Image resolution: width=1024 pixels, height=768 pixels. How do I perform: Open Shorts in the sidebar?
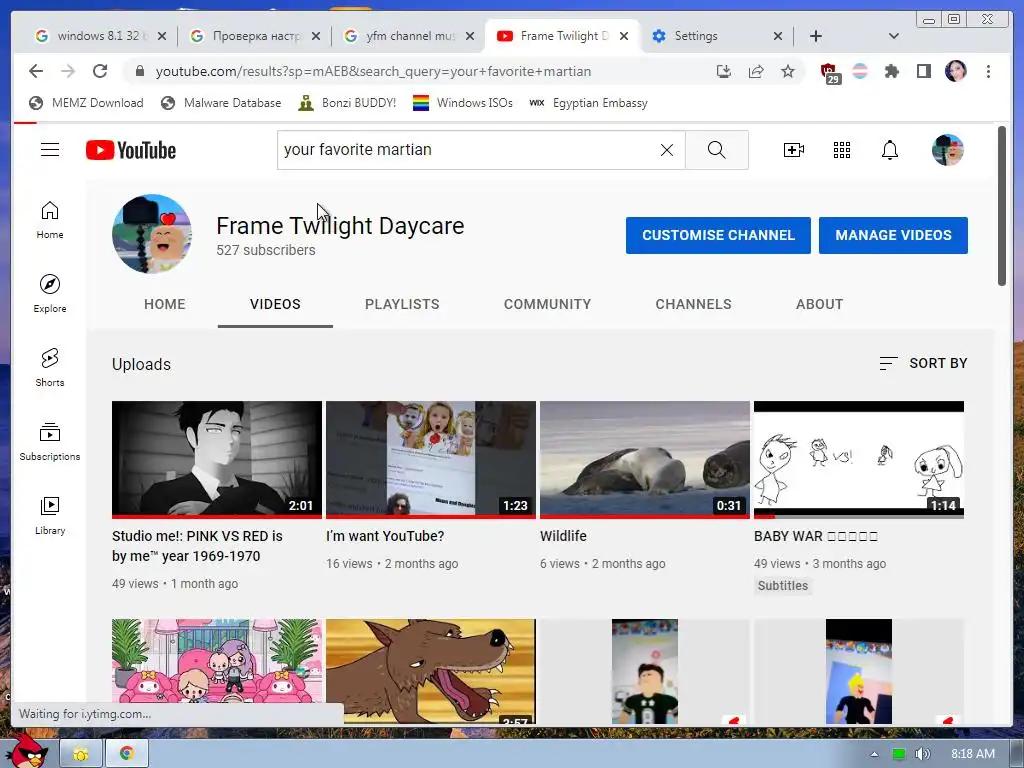coord(50,368)
